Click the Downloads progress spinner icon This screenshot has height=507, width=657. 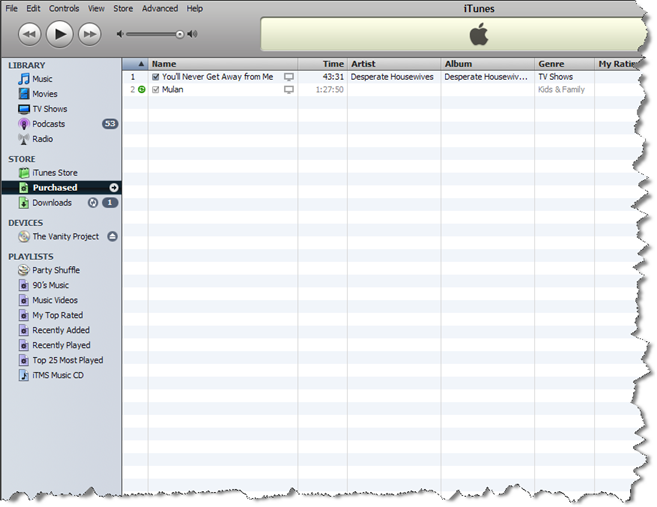point(93,203)
